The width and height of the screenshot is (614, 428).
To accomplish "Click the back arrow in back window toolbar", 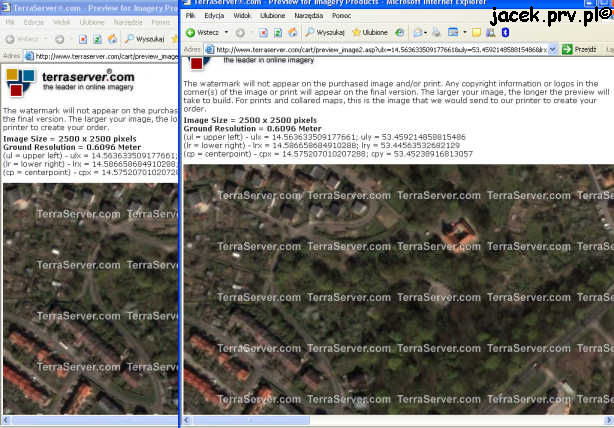I will [x=10, y=39].
